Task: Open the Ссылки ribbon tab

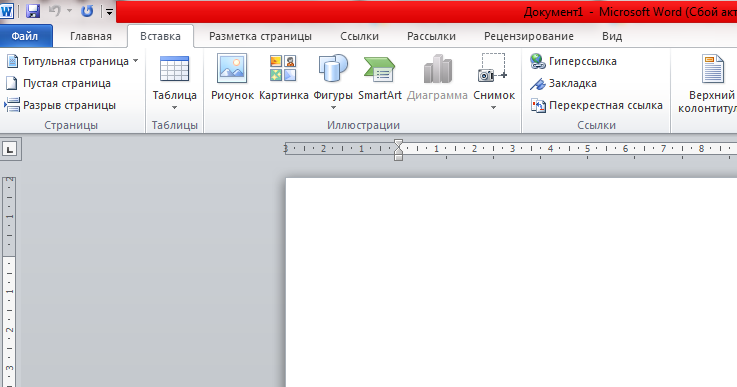Action: pos(360,36)
